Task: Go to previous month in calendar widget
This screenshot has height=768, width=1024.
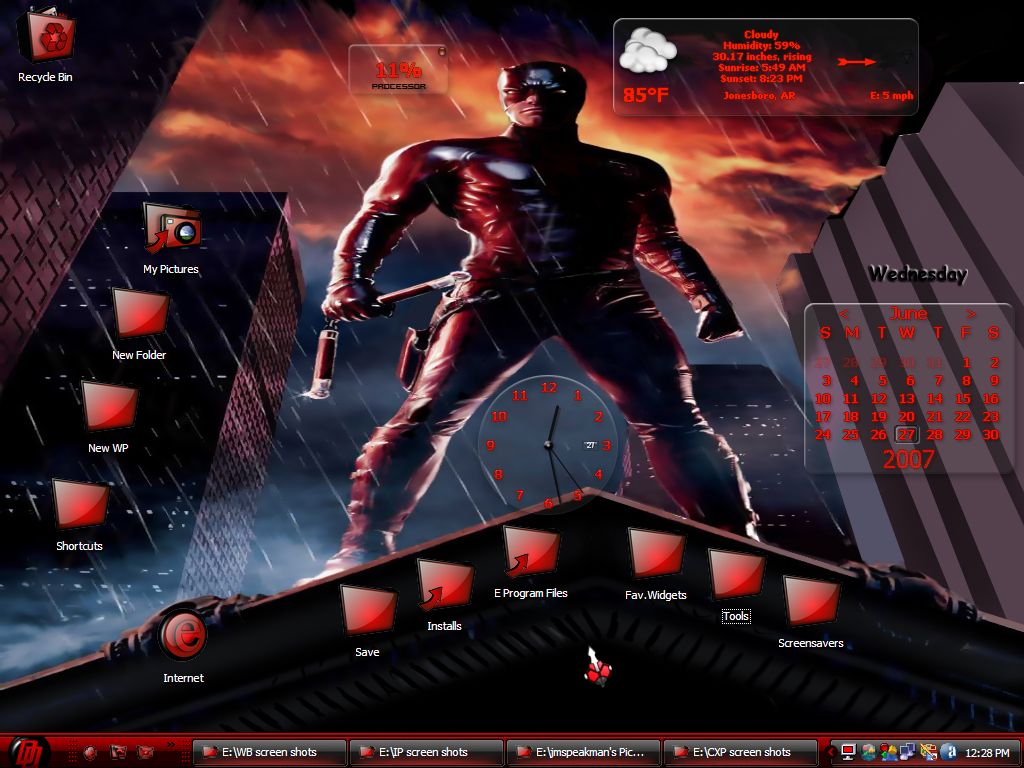Action: [x=843, y=314]
